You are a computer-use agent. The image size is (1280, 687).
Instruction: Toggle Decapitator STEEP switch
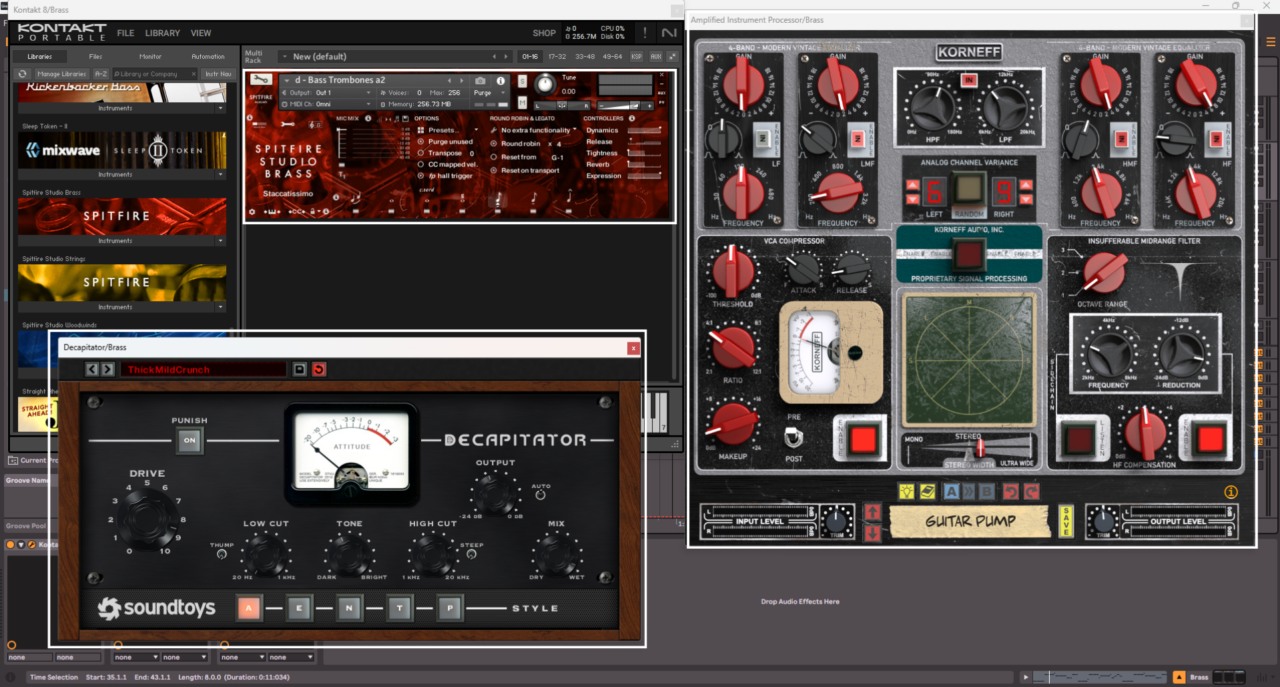click(x=472, y=554)
